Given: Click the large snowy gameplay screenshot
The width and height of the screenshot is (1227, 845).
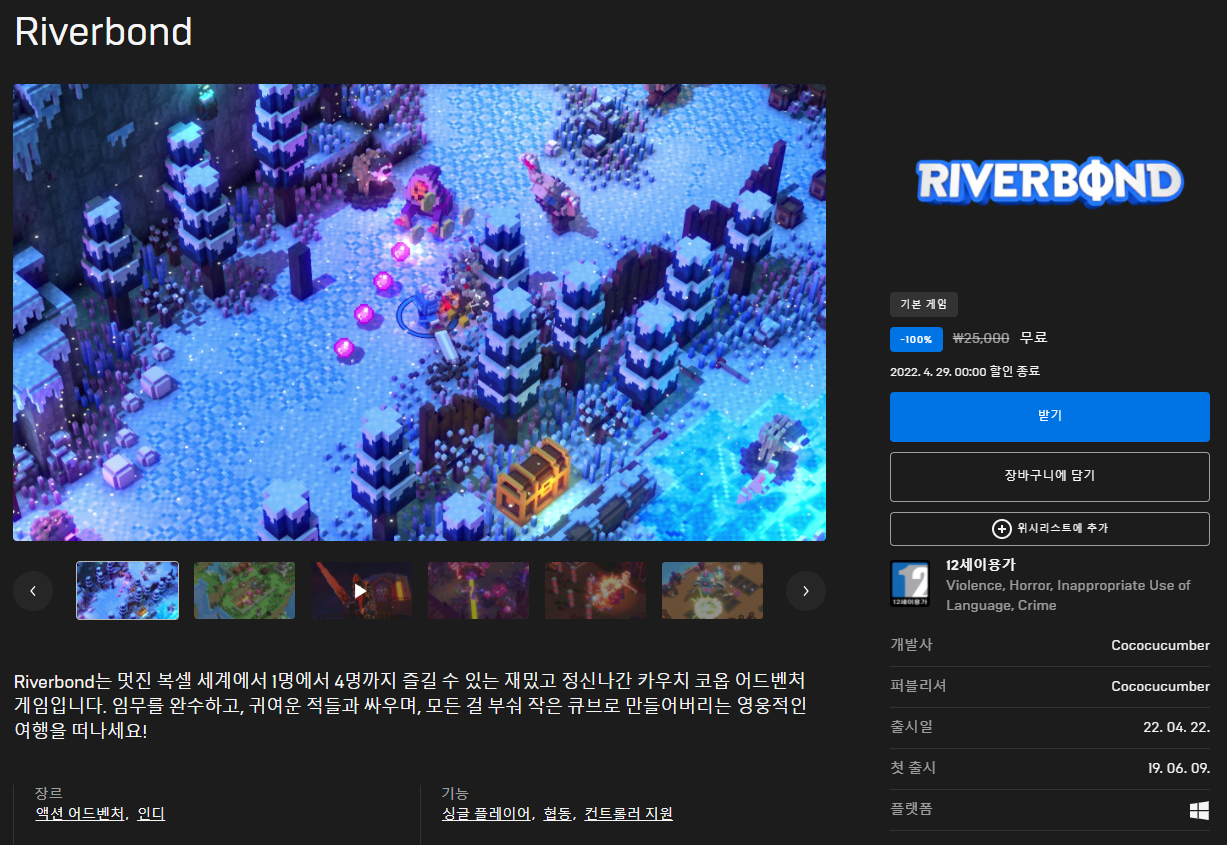Looking at the screenshot, I should tap(419, 312).
